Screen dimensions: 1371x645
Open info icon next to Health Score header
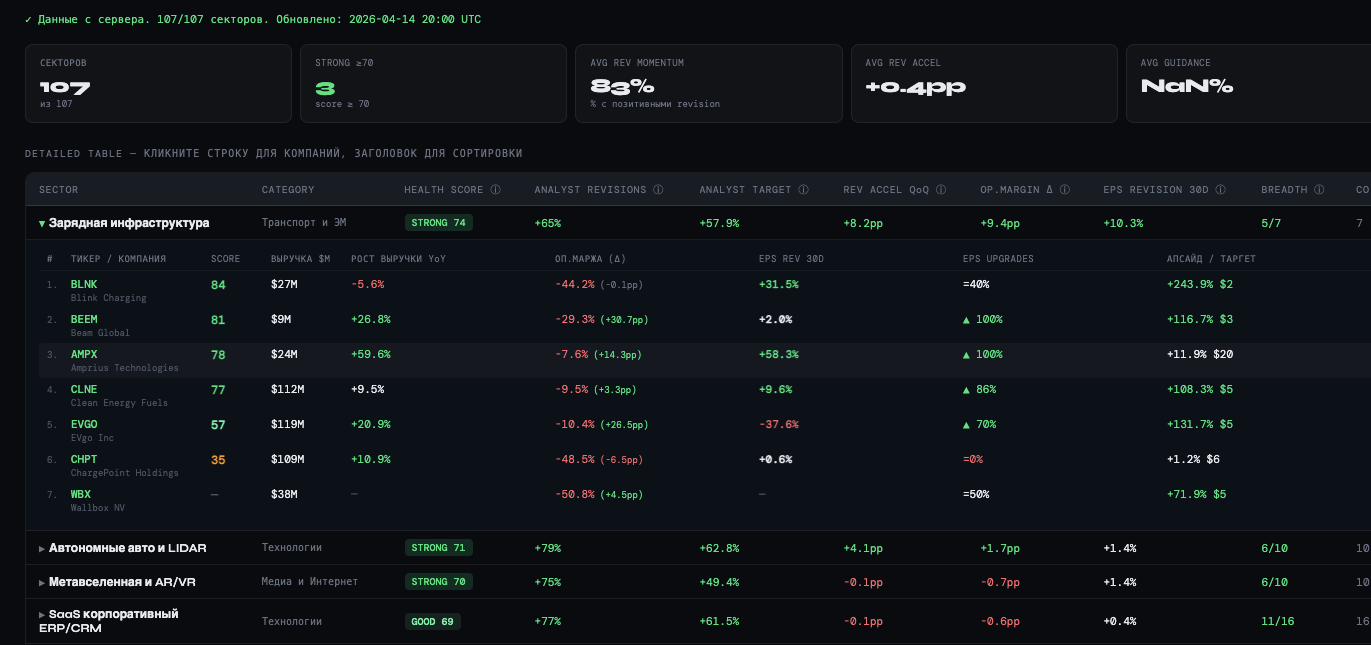(x=495, y=189)
